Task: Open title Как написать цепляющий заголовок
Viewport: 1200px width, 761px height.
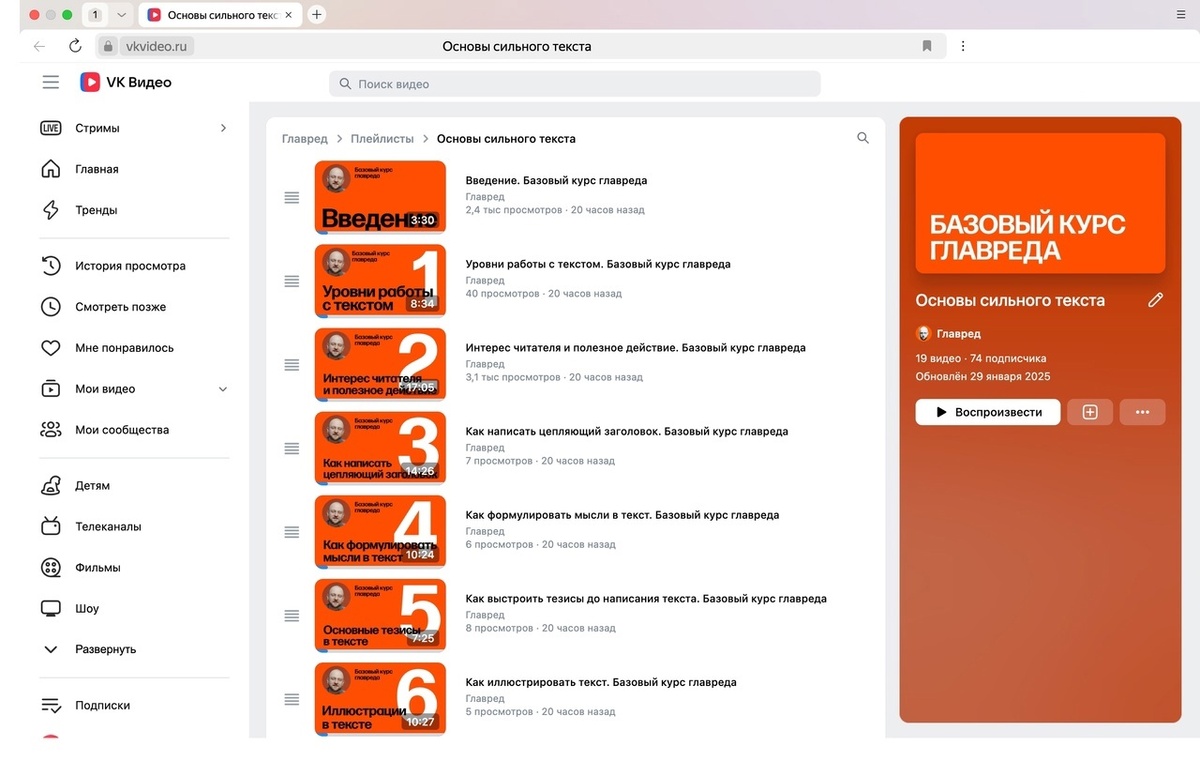Action: [x=627, y=432]
